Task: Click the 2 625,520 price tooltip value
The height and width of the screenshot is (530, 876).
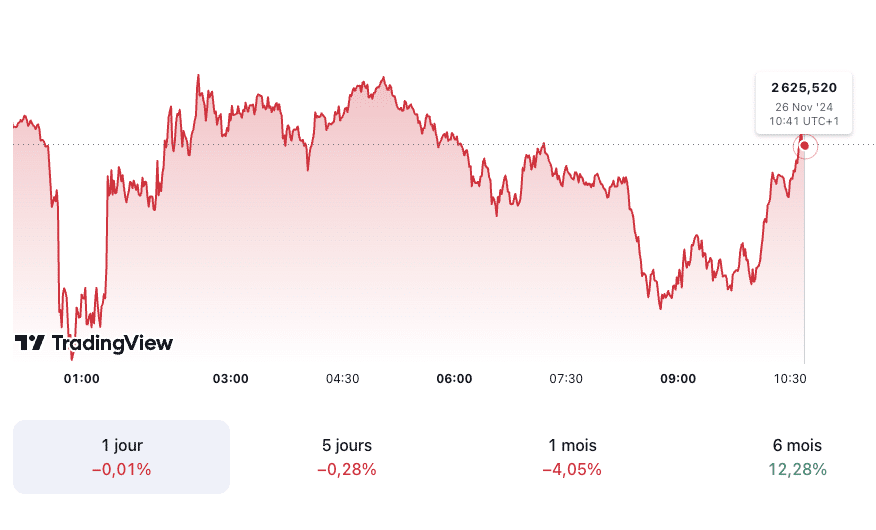Action: [x=804, y=87]
